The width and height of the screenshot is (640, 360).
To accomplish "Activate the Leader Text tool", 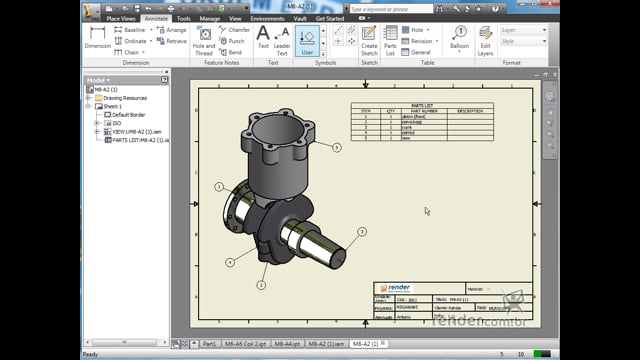I will click(x=282, y=41).
